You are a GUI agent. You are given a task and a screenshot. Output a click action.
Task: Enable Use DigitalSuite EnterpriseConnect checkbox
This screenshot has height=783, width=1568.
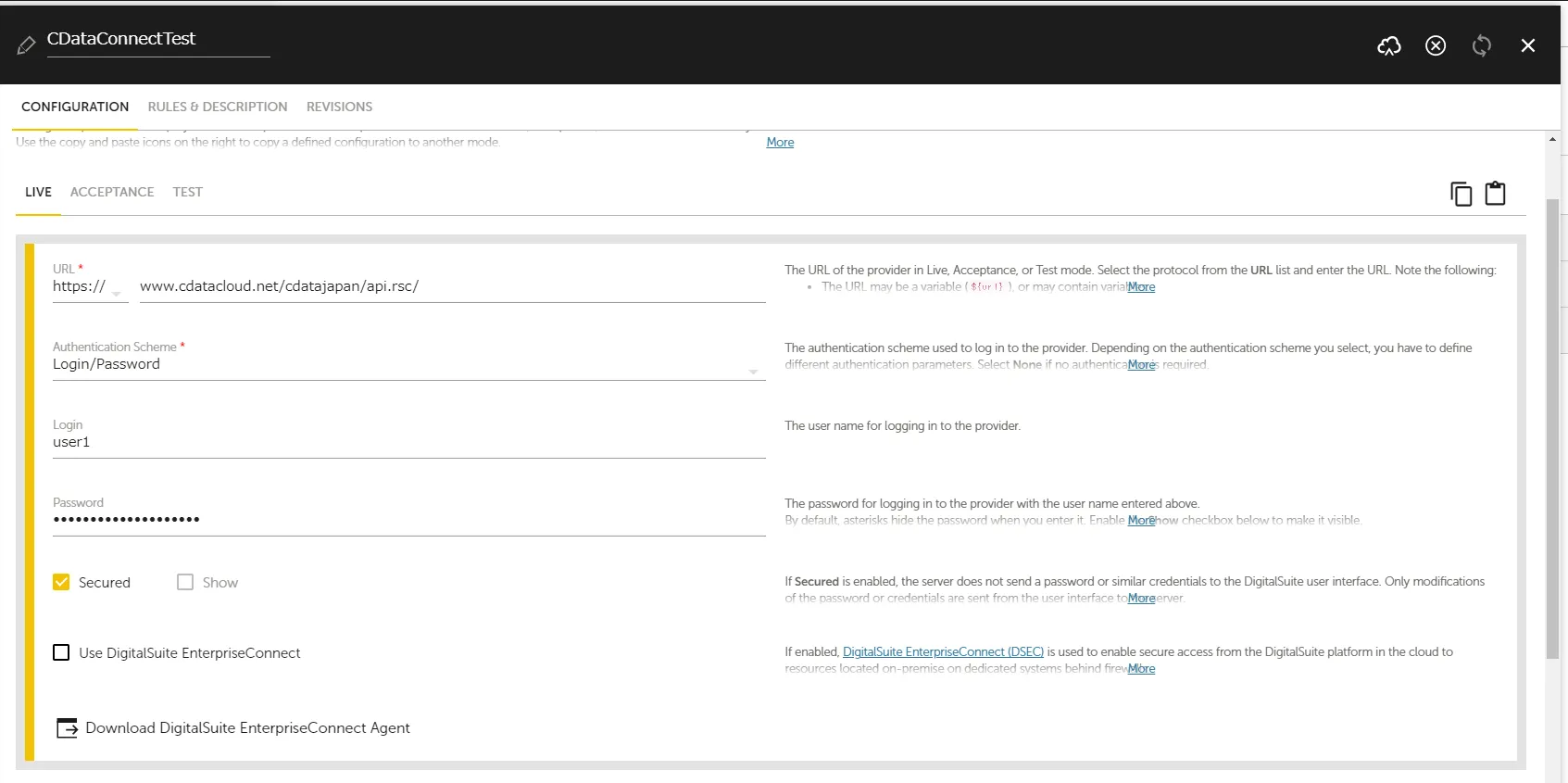click(61, 652)
